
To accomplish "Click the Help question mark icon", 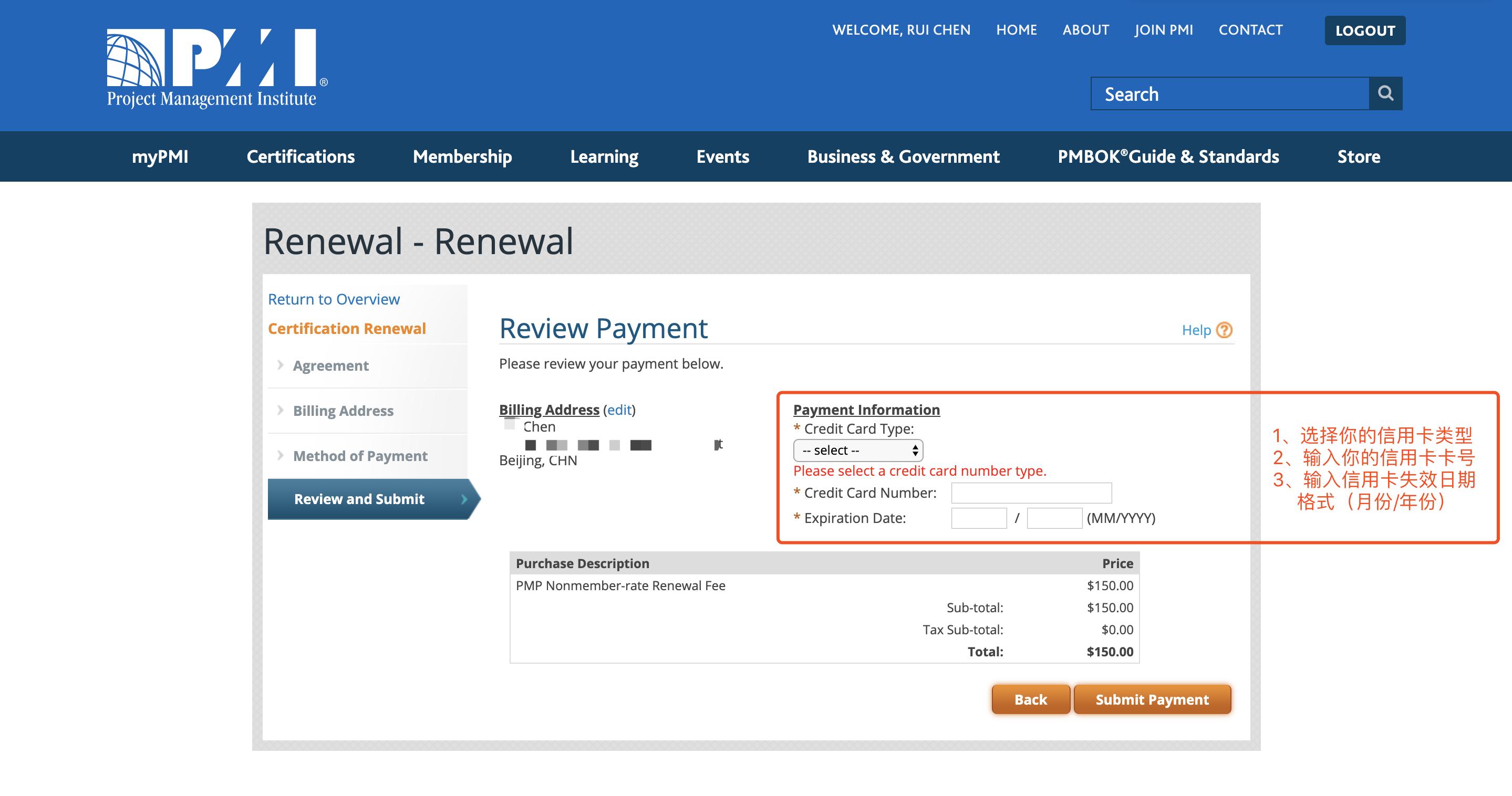I will (1224, 330).
